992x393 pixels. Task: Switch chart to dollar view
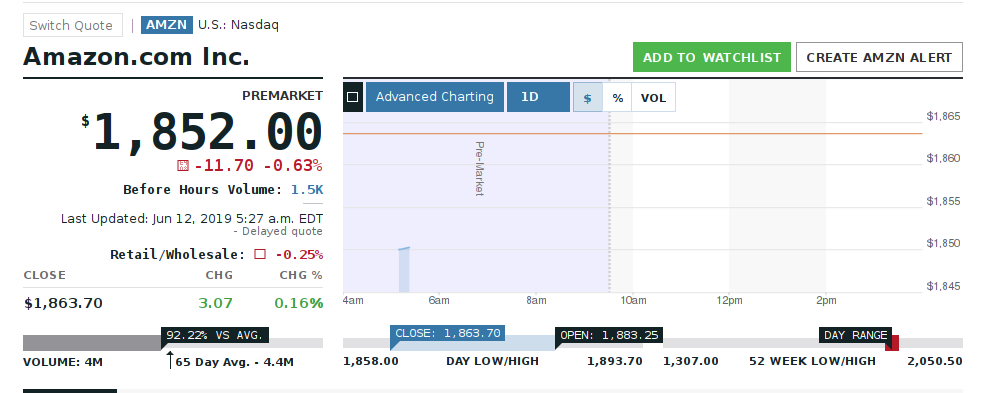pos(588,97)
